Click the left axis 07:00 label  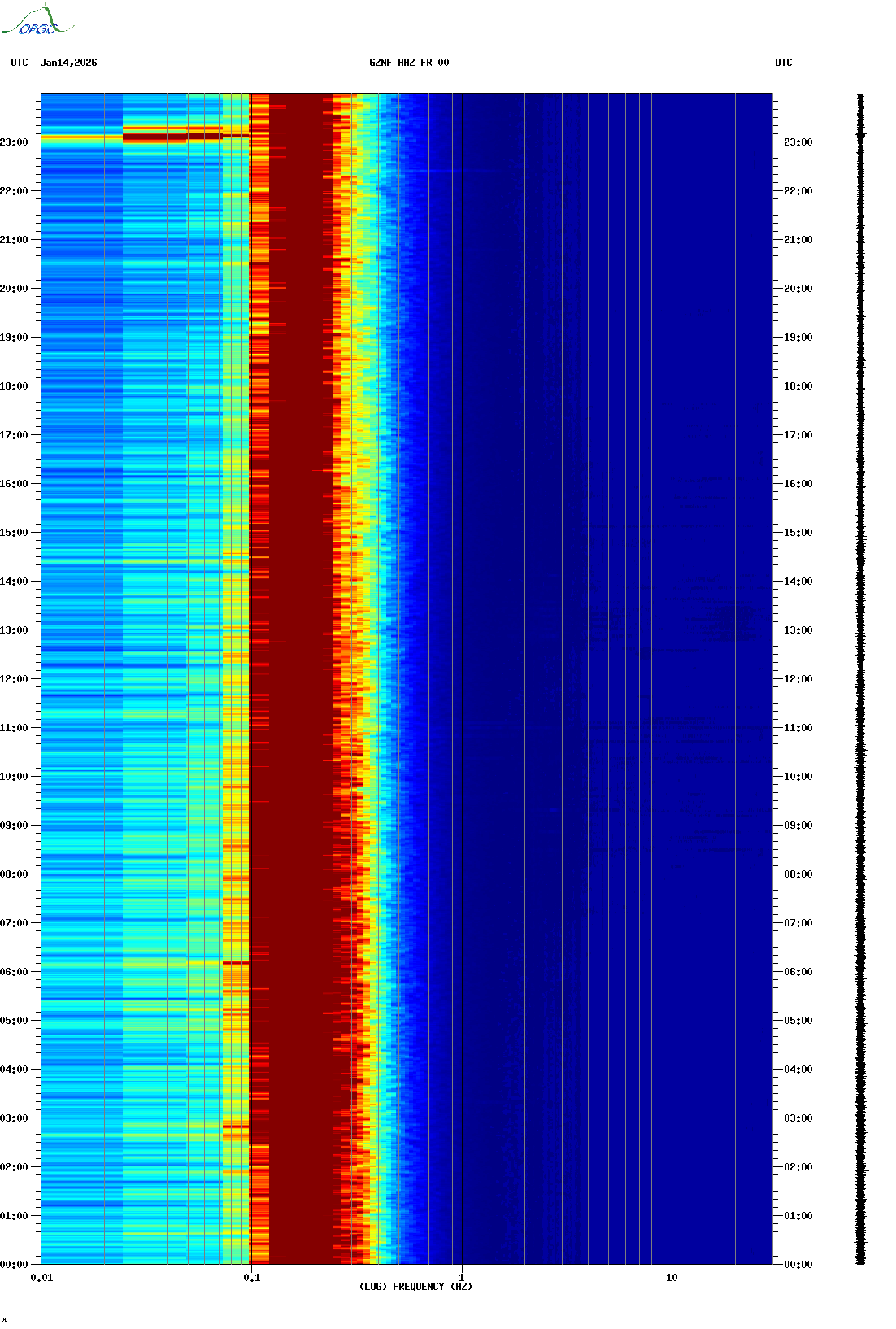click(x=14, y=923)
